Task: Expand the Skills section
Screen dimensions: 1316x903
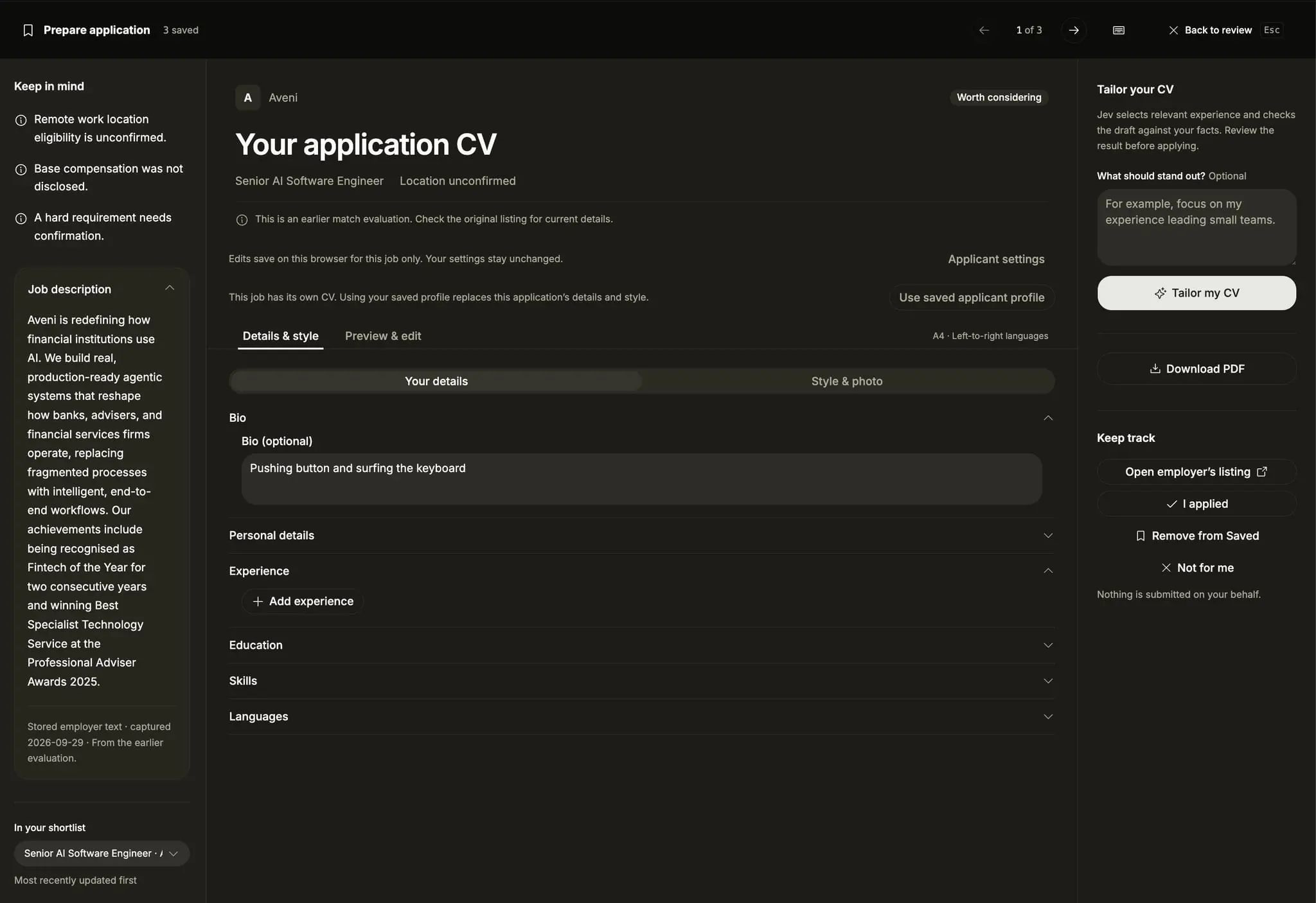Action: (641, 681)
